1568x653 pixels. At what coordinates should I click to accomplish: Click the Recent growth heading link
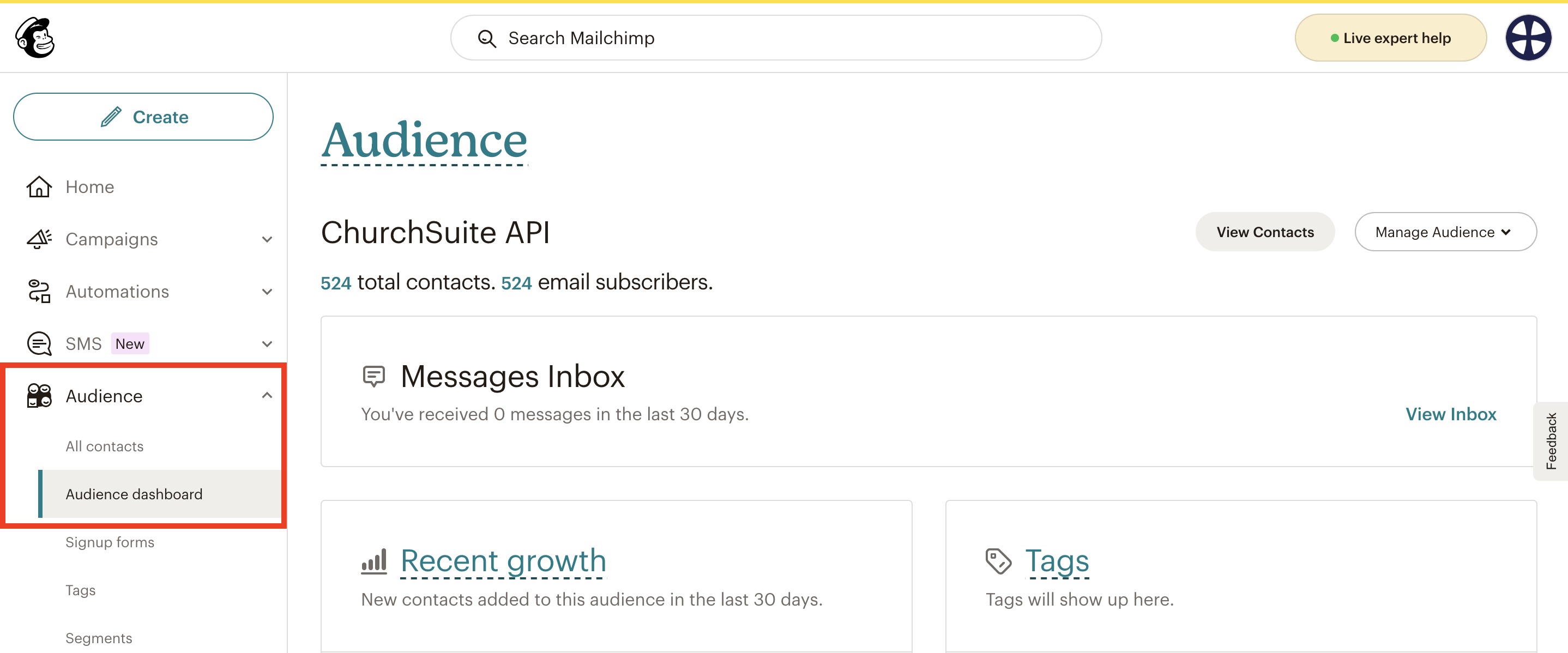pos(503,561)
